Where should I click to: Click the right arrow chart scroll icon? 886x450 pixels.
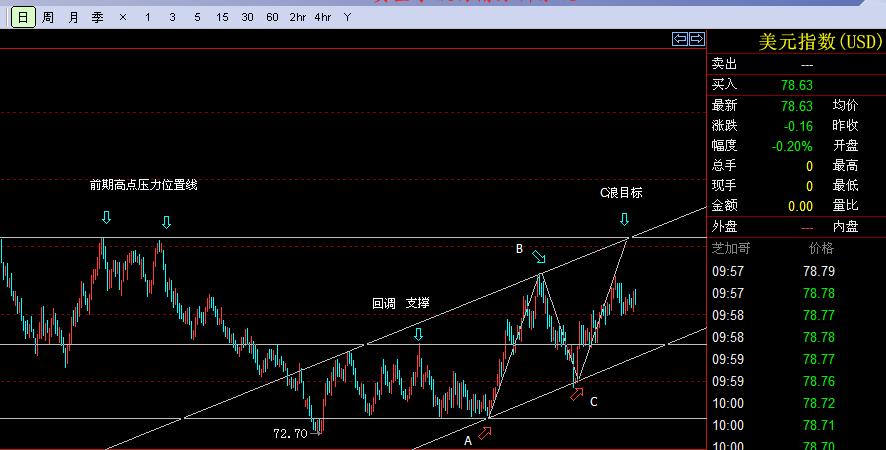coord(697,38)
